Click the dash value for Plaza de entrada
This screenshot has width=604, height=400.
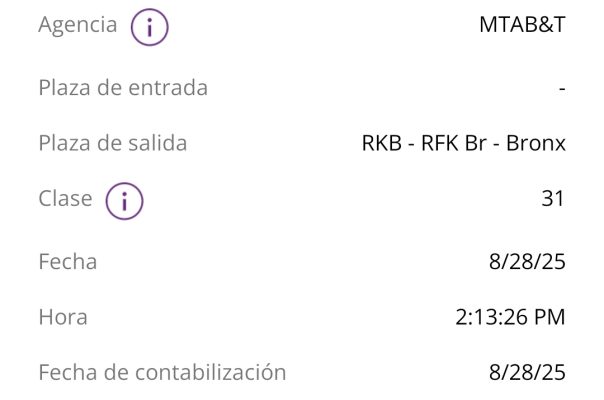pyautogui.click(x=563, y=89)
